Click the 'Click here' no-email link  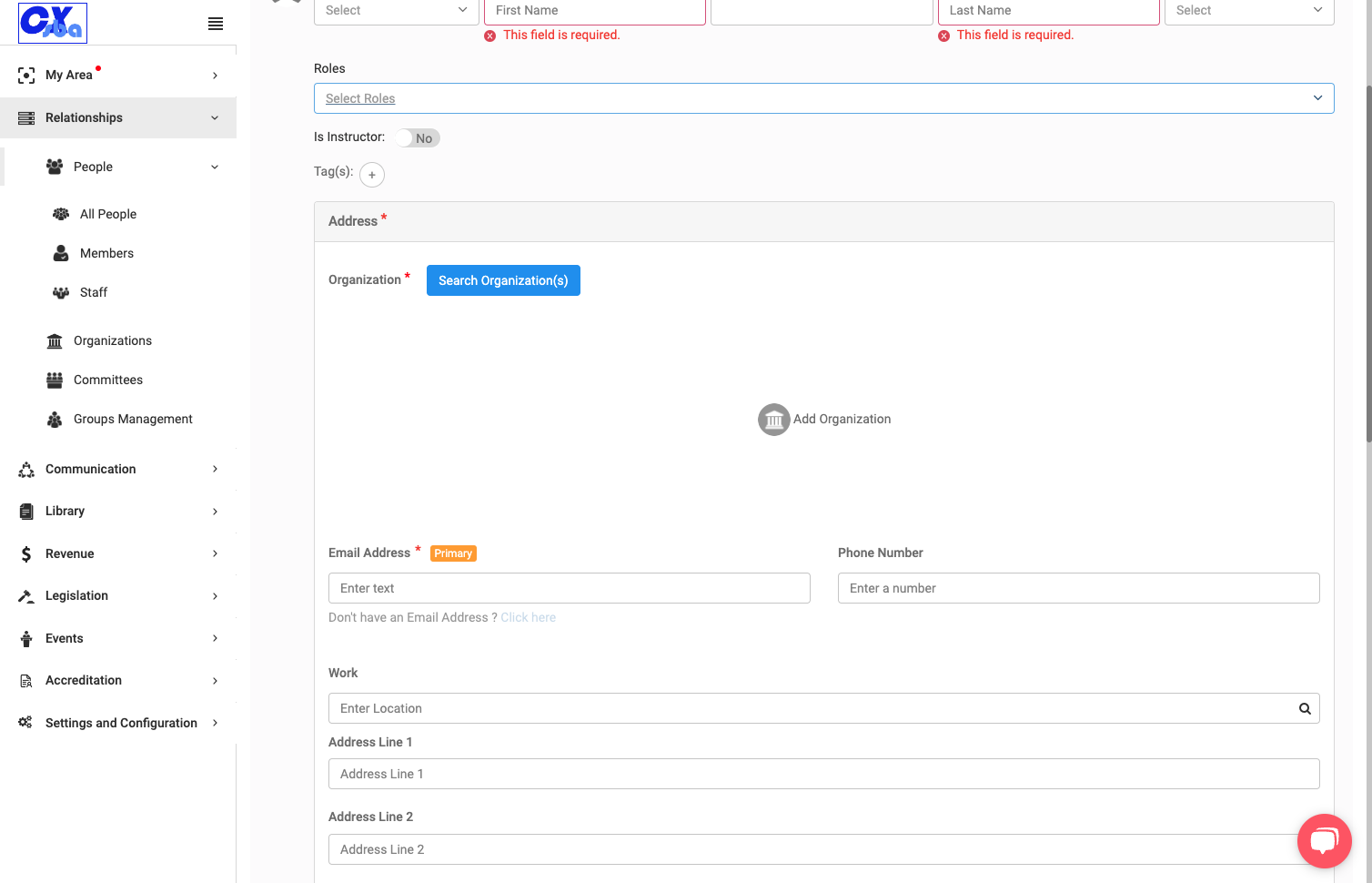(x=528, y=618)
